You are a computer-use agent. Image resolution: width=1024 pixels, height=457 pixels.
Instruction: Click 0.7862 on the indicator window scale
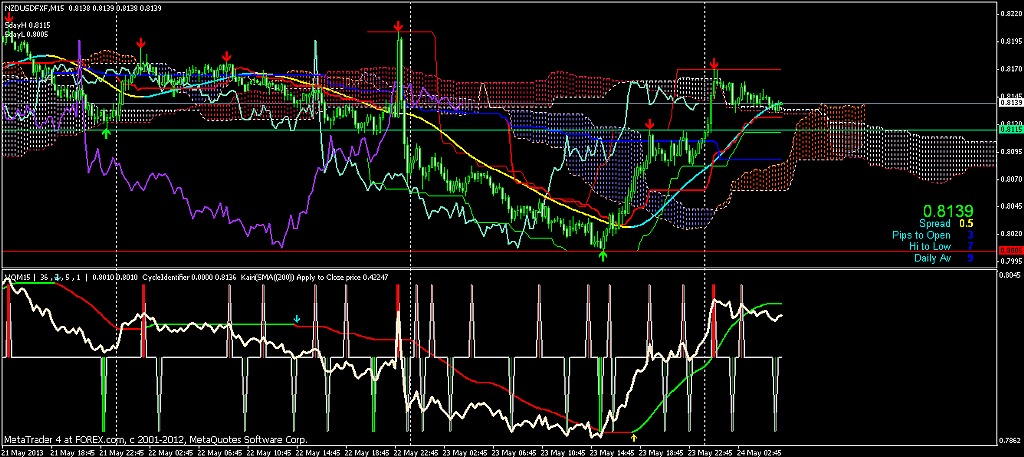(1011, 440)
